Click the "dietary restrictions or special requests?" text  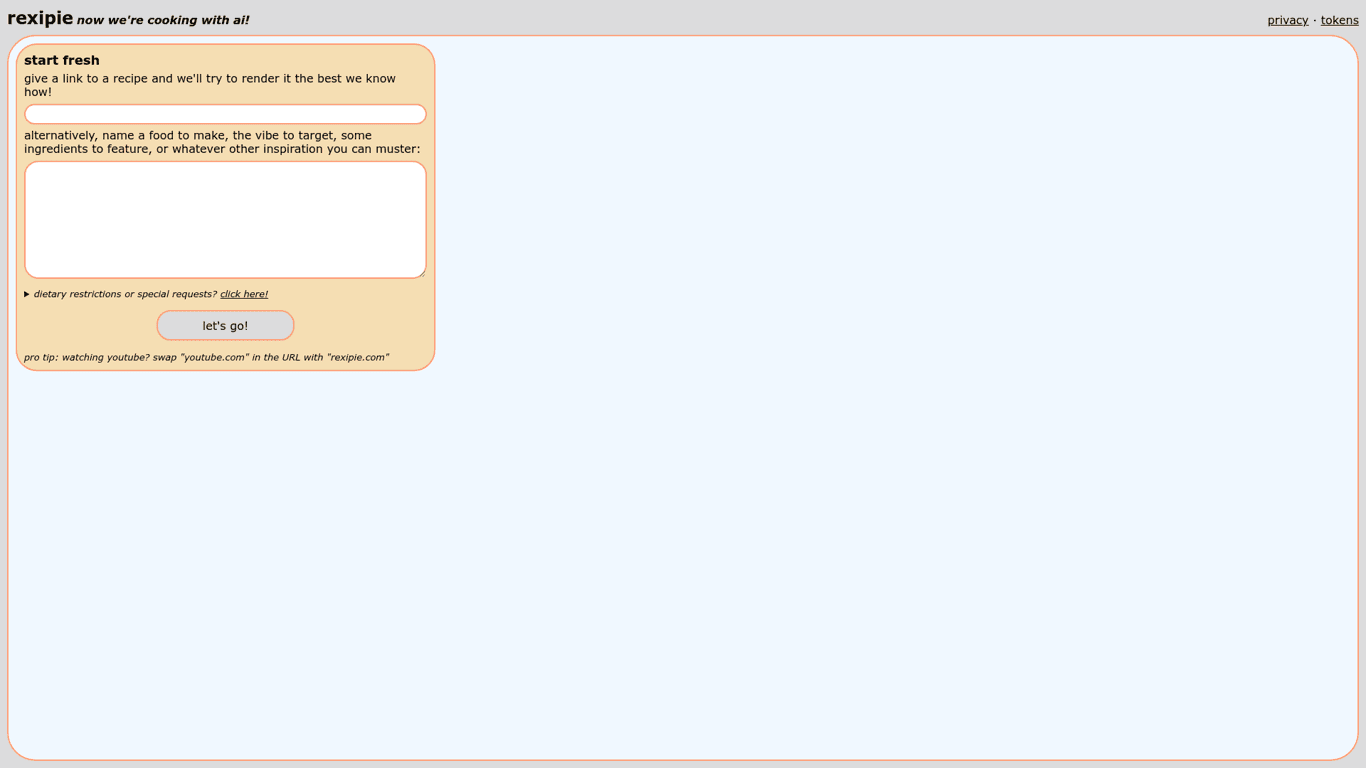(125, 294)
